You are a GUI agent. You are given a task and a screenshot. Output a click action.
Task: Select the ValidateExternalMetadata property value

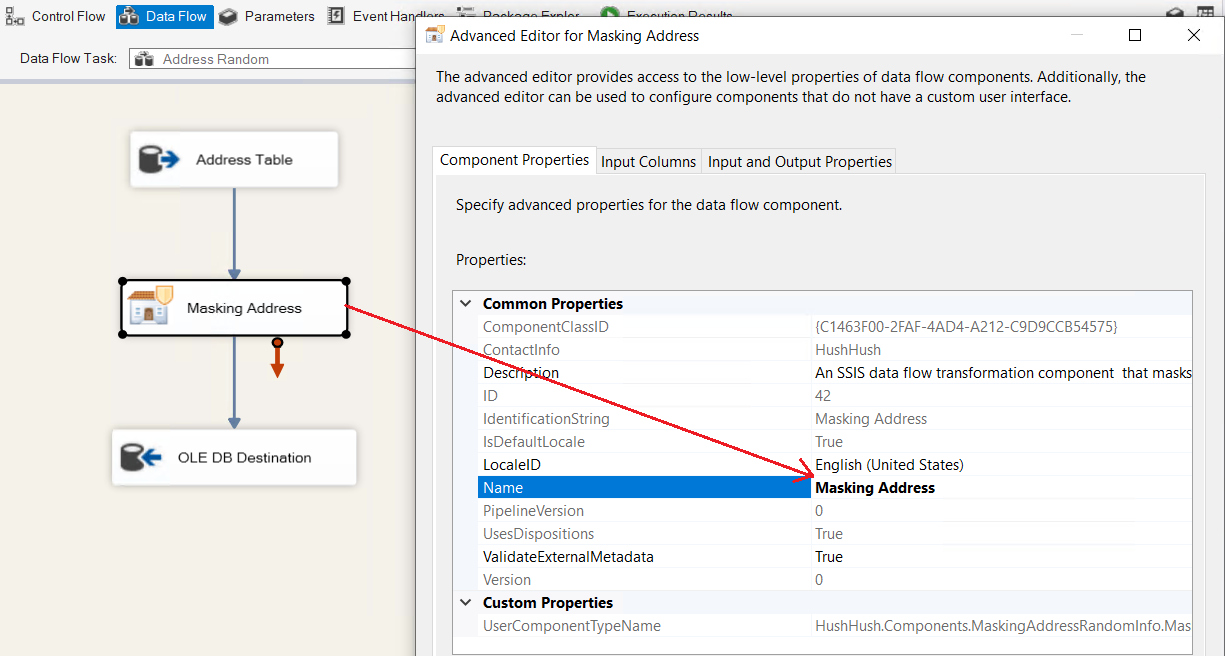pyautogui.click(x=1000, y=557)
